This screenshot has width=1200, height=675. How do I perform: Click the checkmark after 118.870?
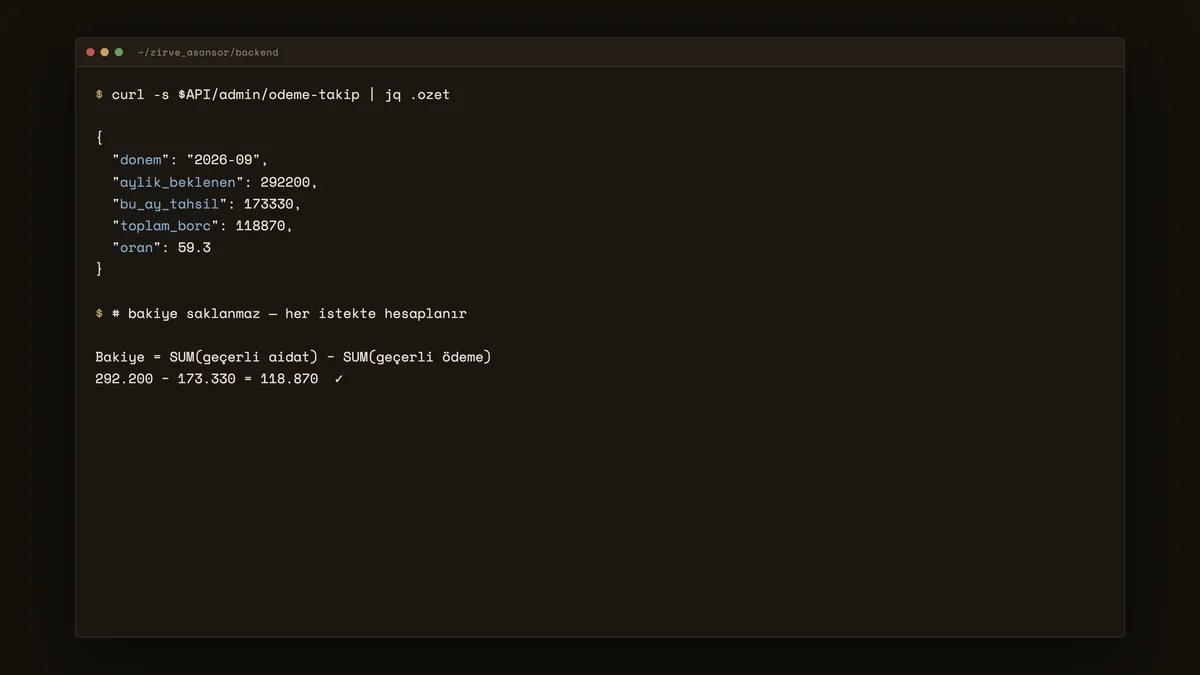point(339,379)
